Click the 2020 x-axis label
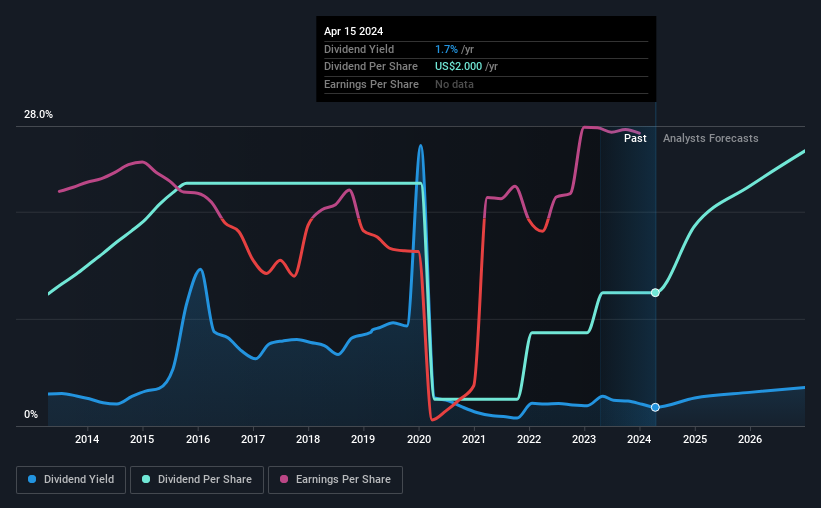Screen dimensions: 821x508 419,439
